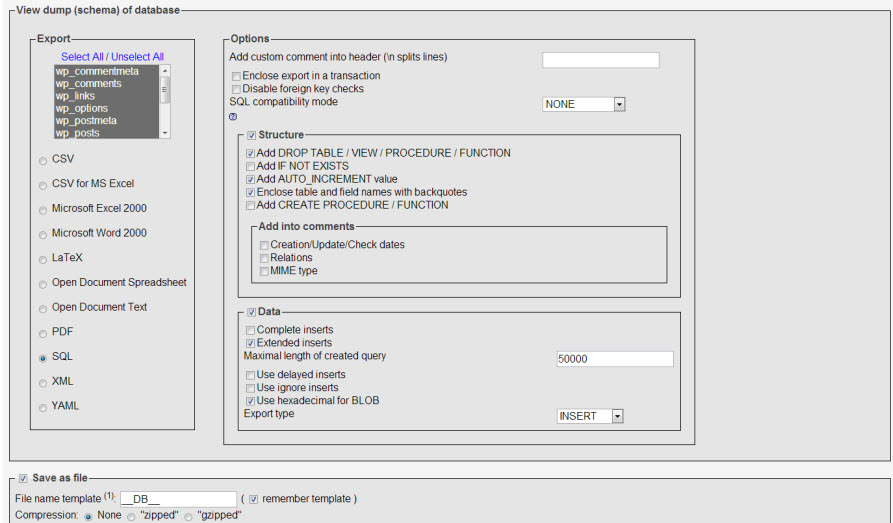The width and height of the screenshot is (893, 523).
Task: Toggle Extended inserts checkbox
Action: tap(250, 344)
